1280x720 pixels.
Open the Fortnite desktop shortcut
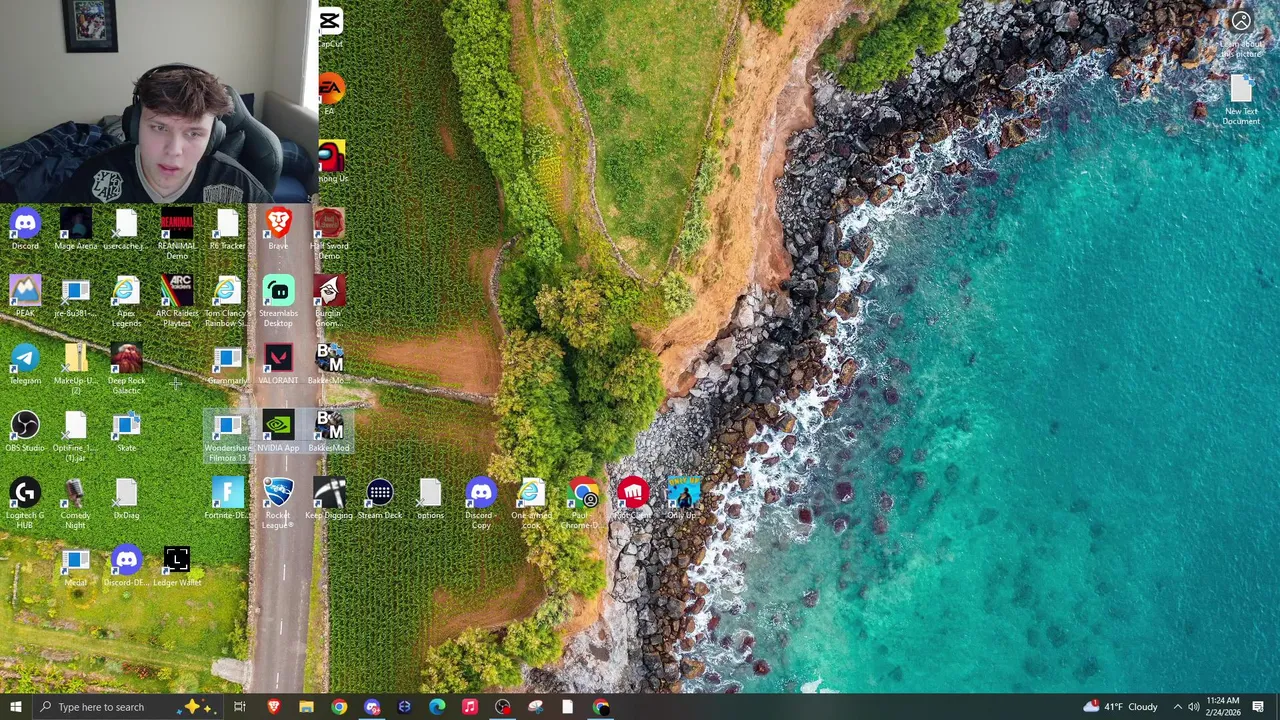coord(227,499)
